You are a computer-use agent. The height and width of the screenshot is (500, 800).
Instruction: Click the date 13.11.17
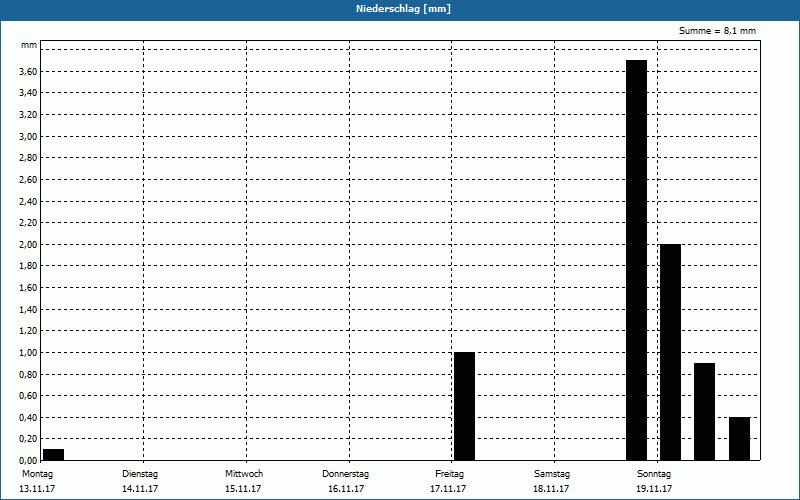37,489
